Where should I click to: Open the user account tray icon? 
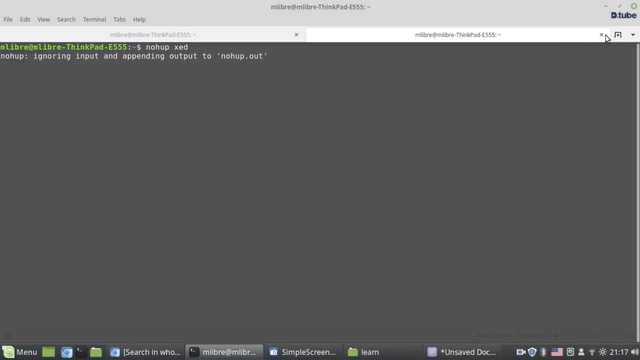[581, 352]
